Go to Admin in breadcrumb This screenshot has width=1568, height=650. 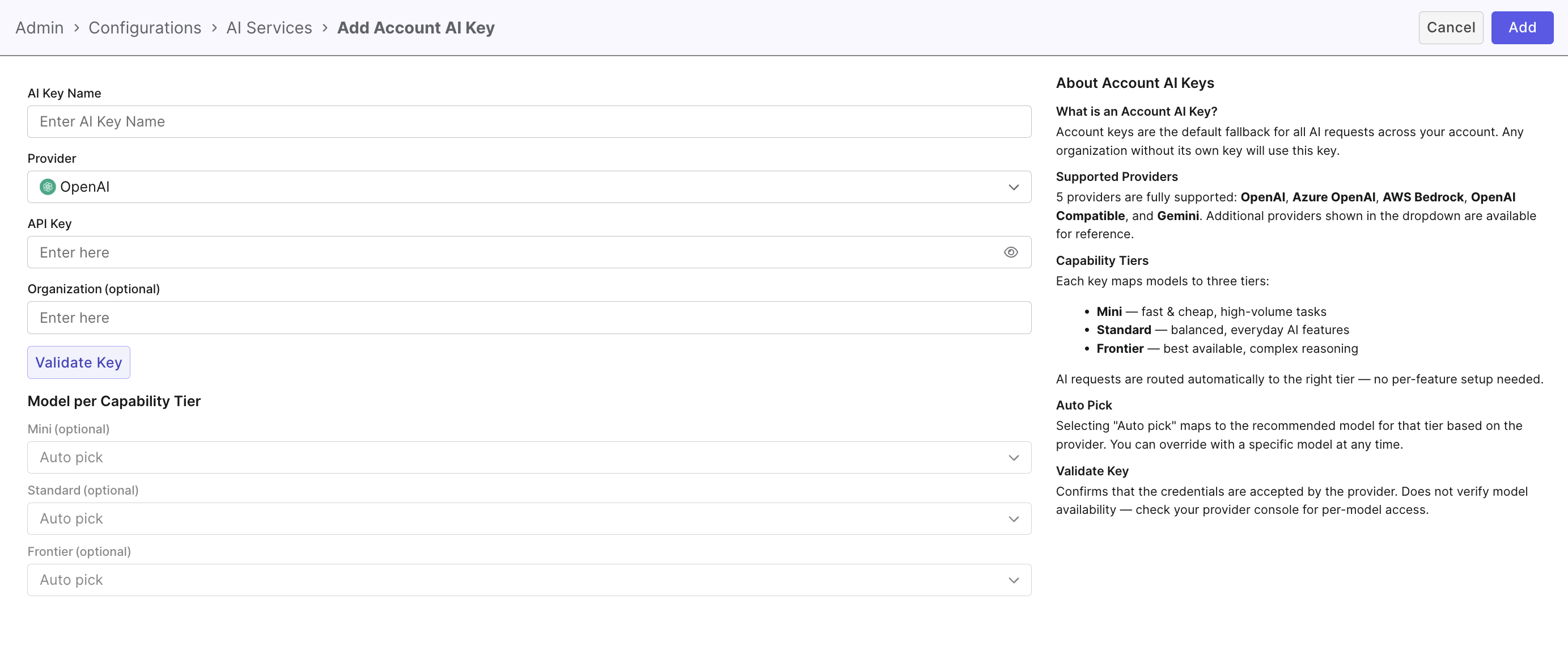tap(40, 28)
